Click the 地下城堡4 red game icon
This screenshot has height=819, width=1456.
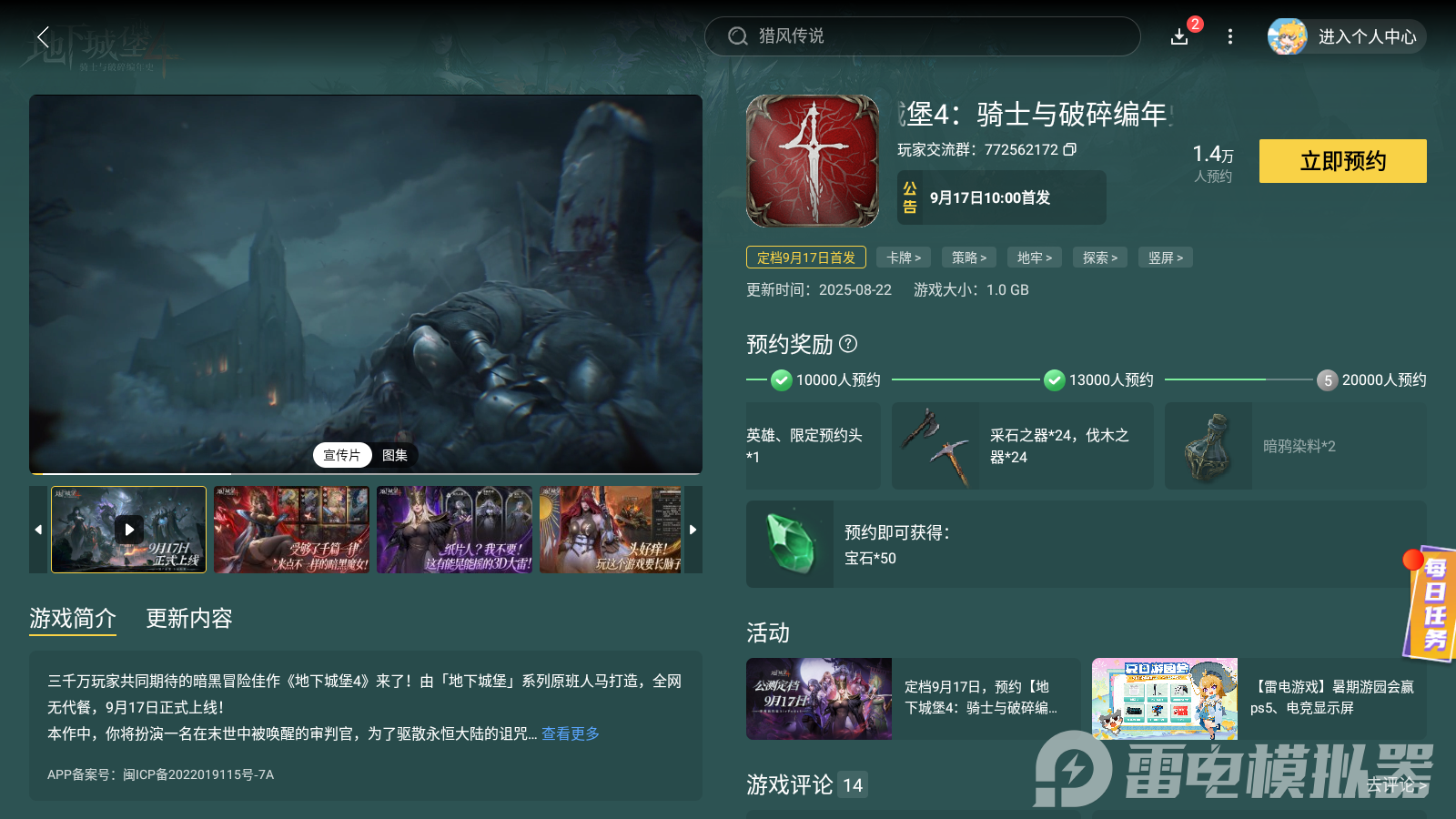point(811,161)
